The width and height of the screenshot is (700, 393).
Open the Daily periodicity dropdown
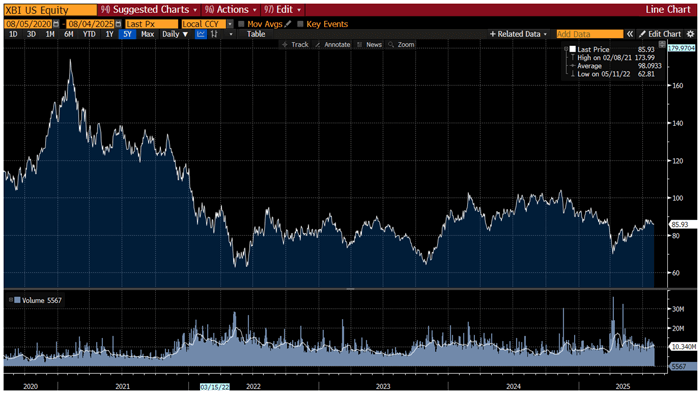click(x=175, y=34)
